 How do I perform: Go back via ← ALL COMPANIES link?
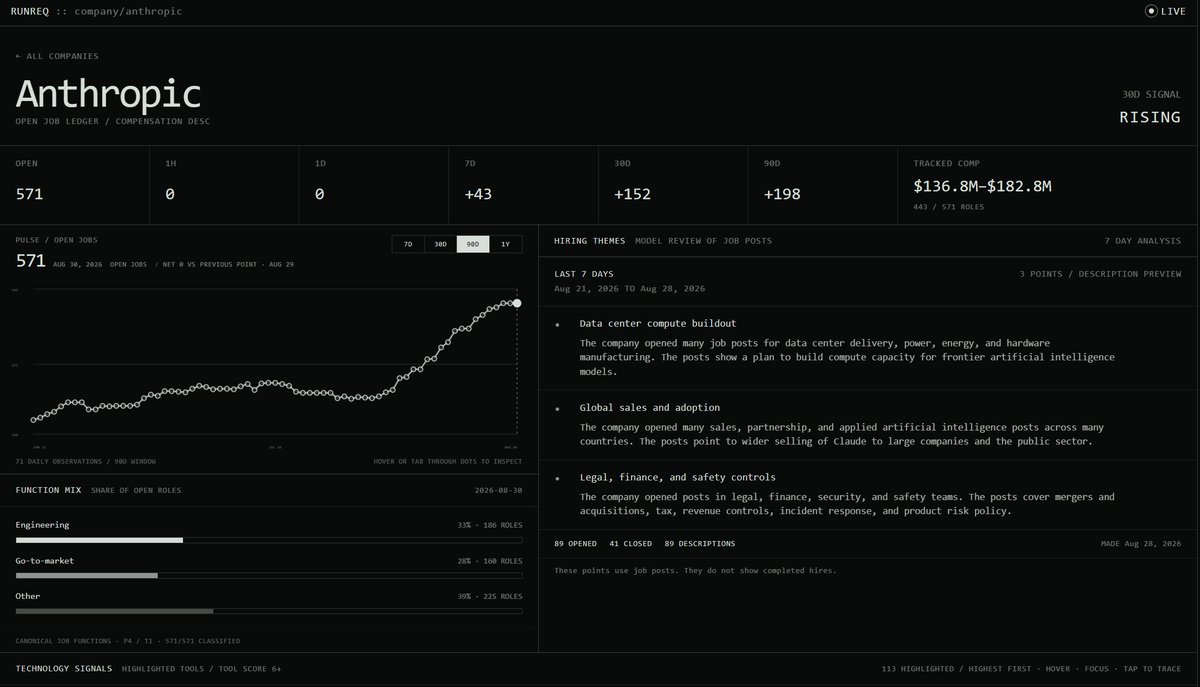click(57, 56)
